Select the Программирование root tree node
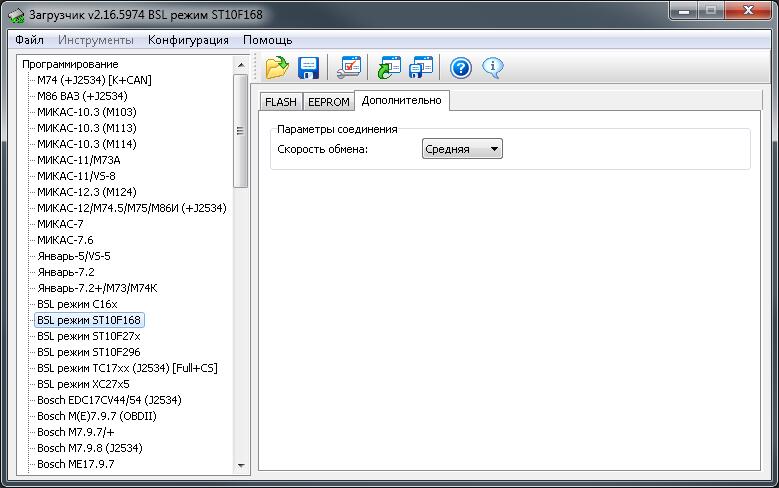 tap(70, 64)
